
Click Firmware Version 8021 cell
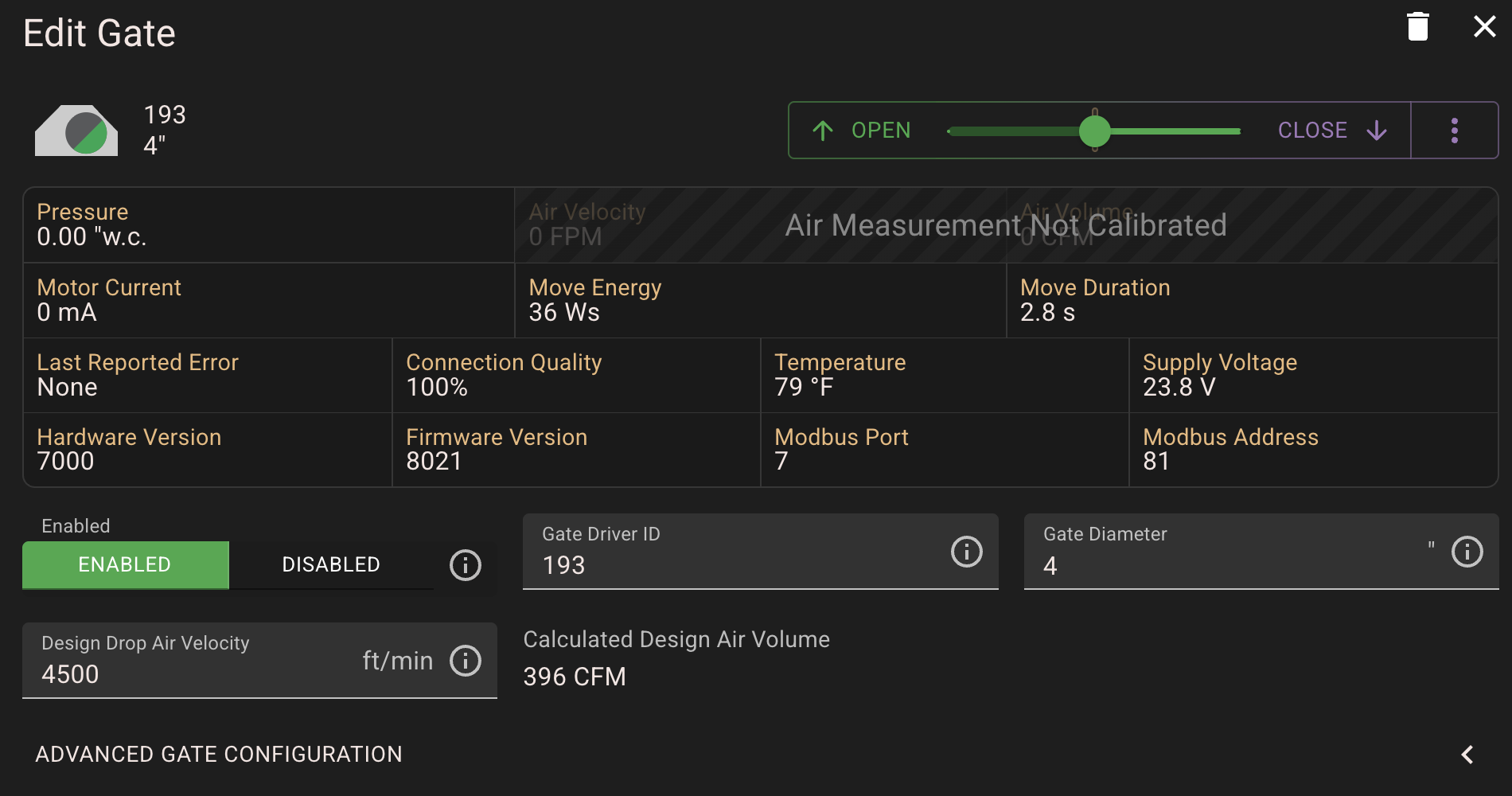[x=576, y=450]
